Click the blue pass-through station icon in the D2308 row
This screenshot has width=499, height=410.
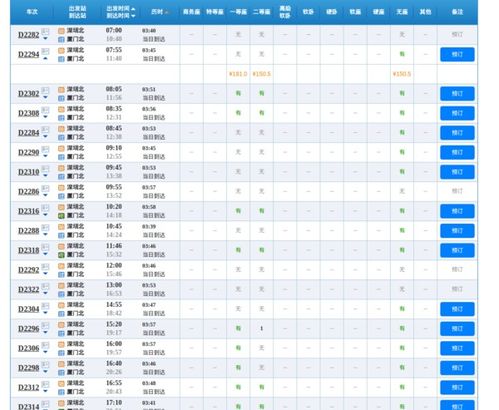click(61, 118)
